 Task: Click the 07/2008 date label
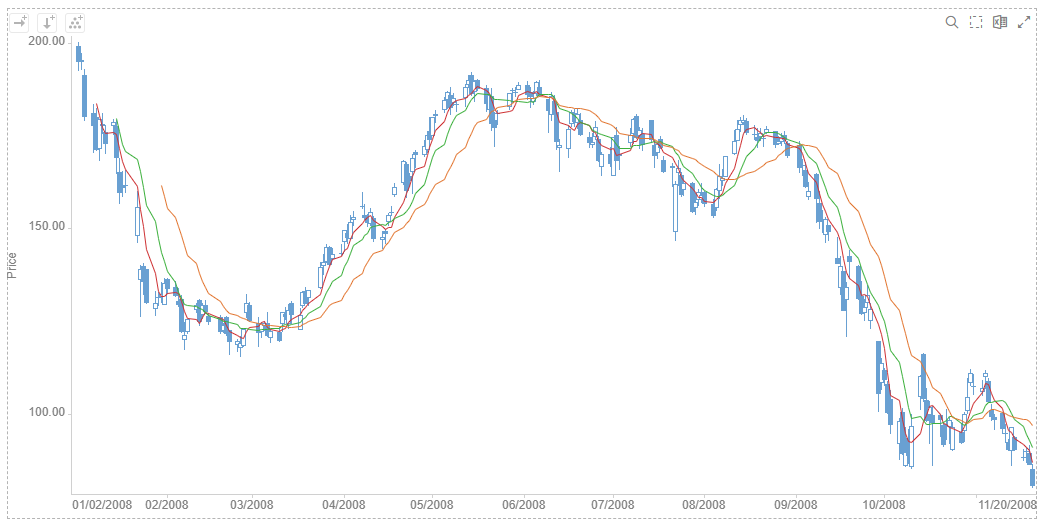tap(612, 505)
